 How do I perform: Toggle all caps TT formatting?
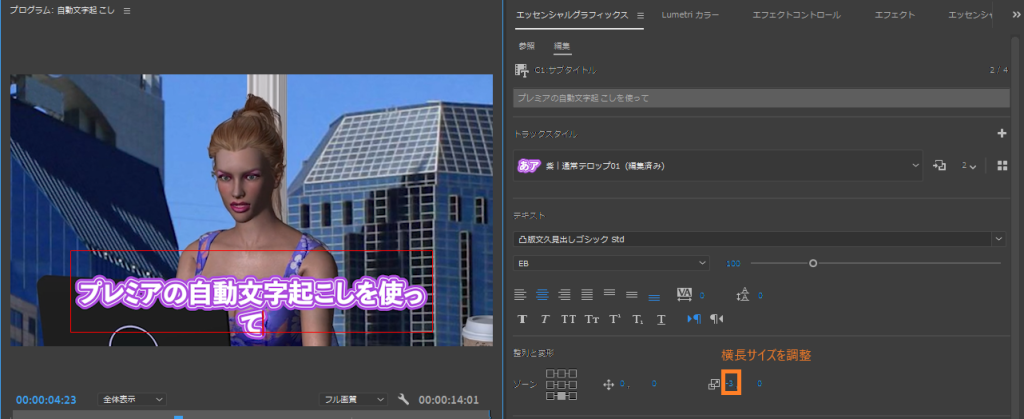tap(569, 319)
